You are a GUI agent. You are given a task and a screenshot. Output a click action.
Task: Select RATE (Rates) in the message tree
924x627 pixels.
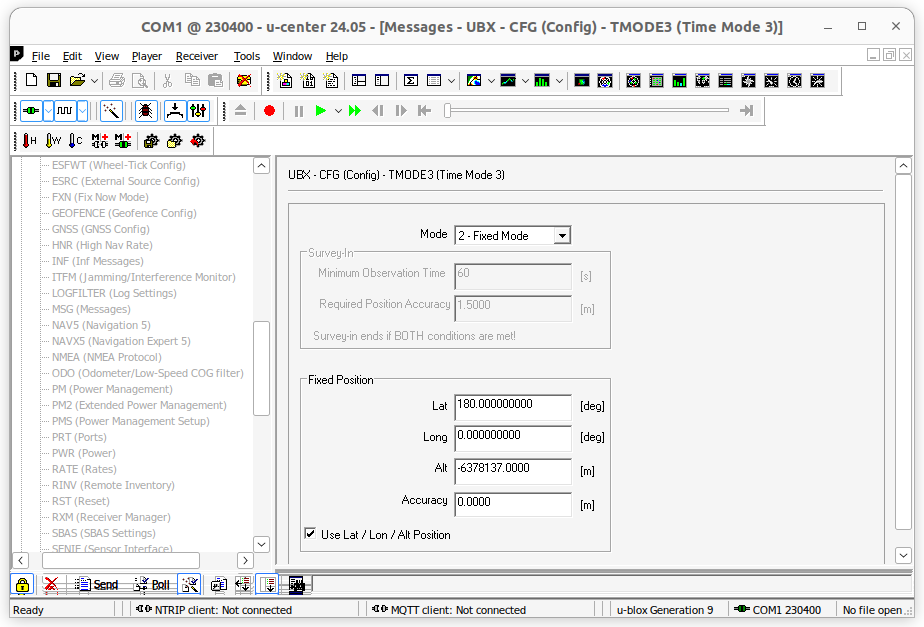(84, 469)
